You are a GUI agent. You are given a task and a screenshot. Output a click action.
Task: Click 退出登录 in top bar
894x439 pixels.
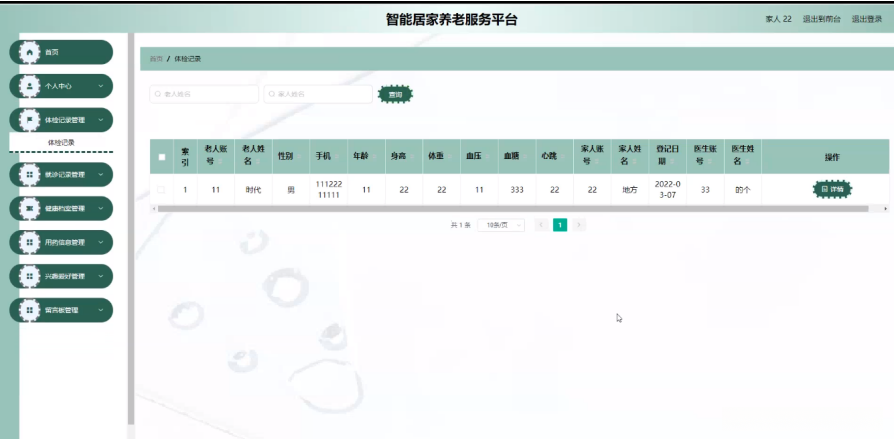[x=867, y=19]
